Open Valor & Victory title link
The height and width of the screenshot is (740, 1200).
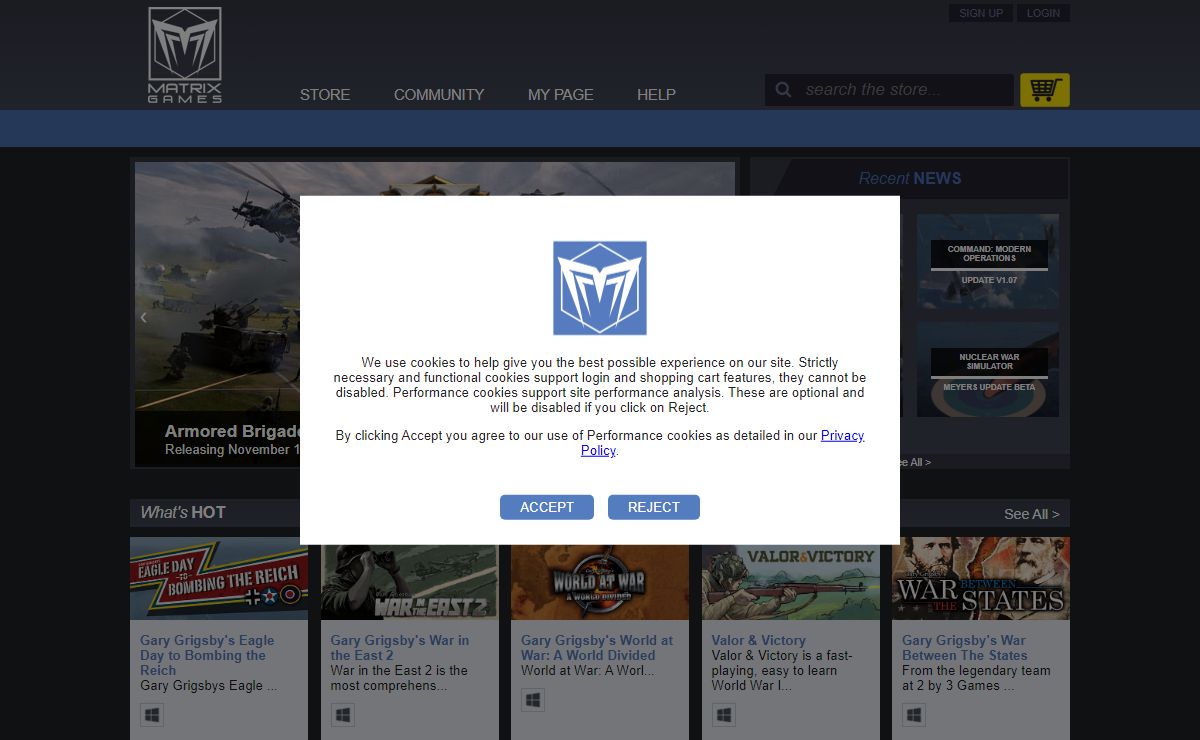(x=758, y=640)
